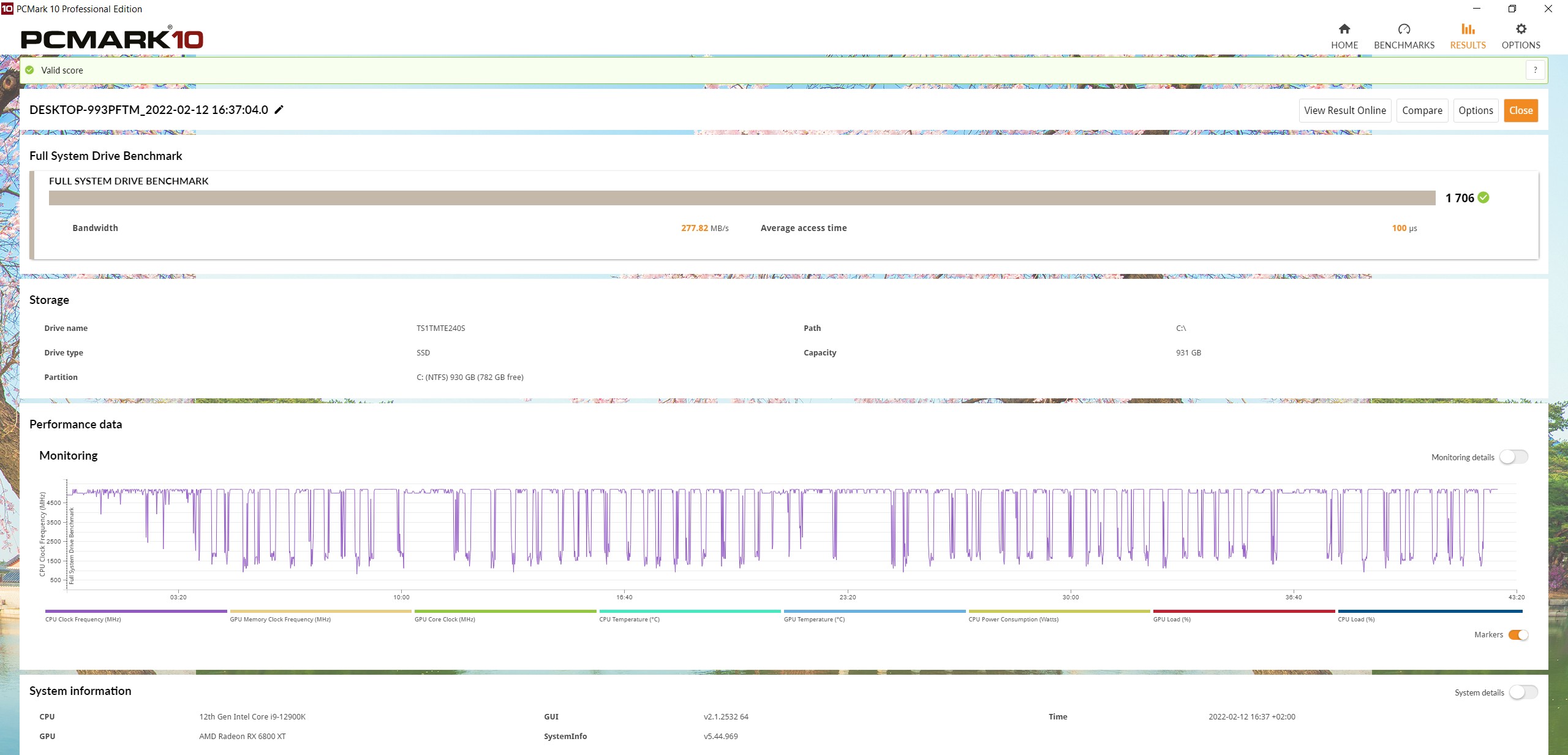Select GPU Load legend swatch

1243,611
